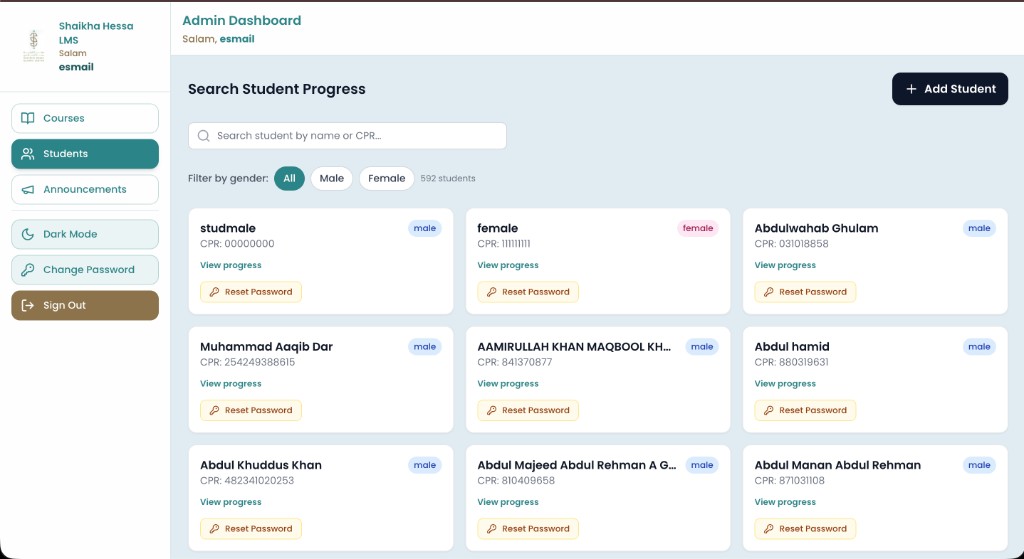Click key icon on Muhammad Aaqib Dar's Reset Password

click(x=214, y=410)
